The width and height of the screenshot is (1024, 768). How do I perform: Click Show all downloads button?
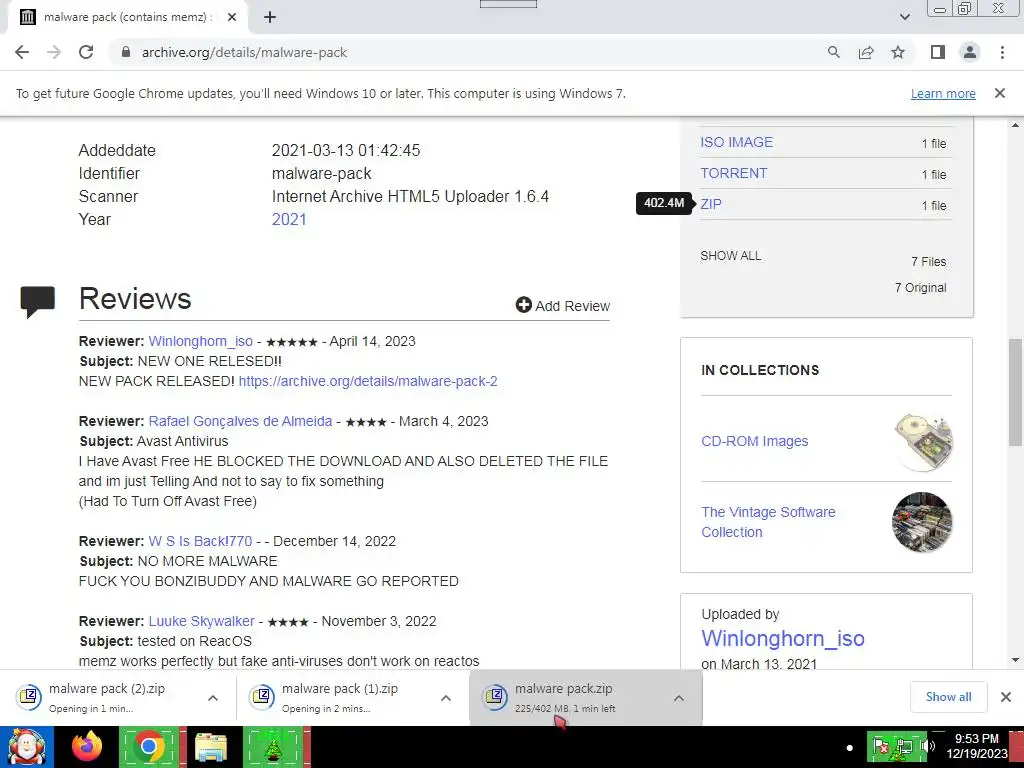(948, 697)
